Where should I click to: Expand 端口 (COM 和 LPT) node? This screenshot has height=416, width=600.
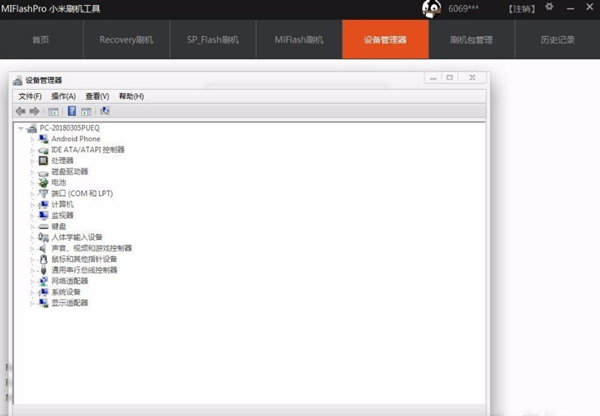(33, 194)
